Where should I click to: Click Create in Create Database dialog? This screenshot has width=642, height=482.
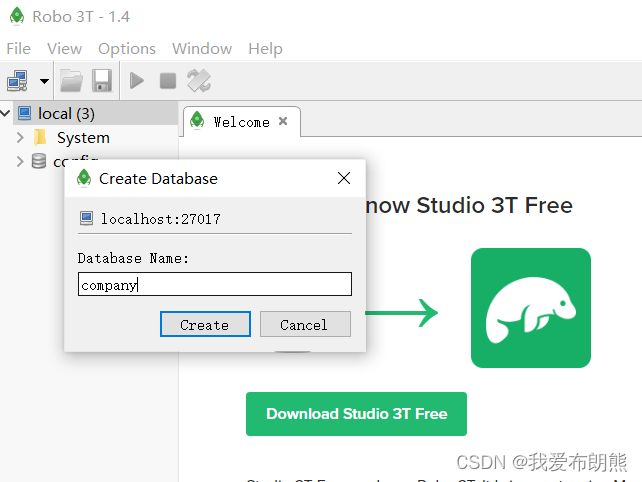click(x=205, y=324)
